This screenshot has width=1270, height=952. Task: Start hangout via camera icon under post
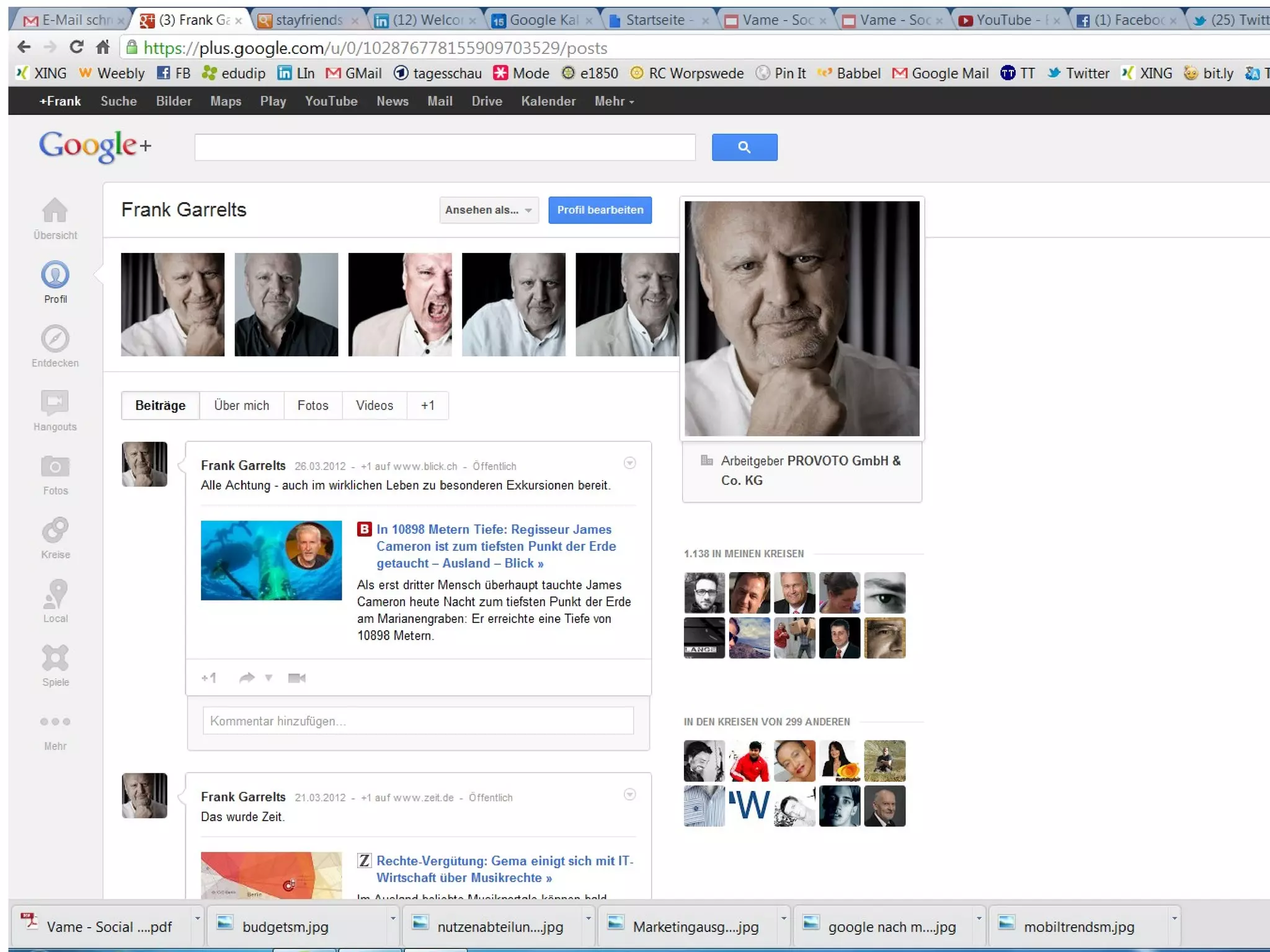coord(296,678)
